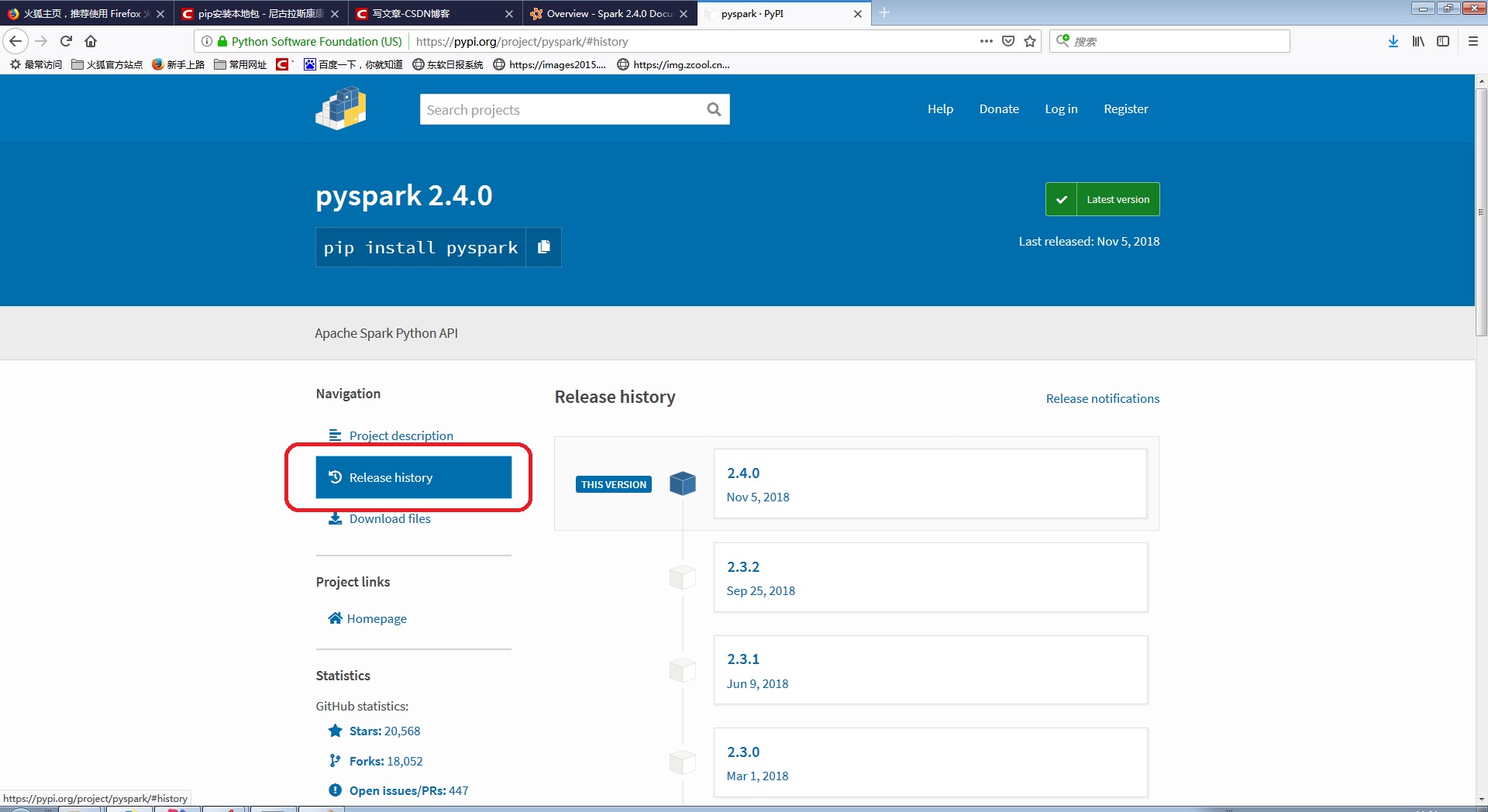
Task: Open 'https://images2015....' bookmark
Action: point(550,64)
